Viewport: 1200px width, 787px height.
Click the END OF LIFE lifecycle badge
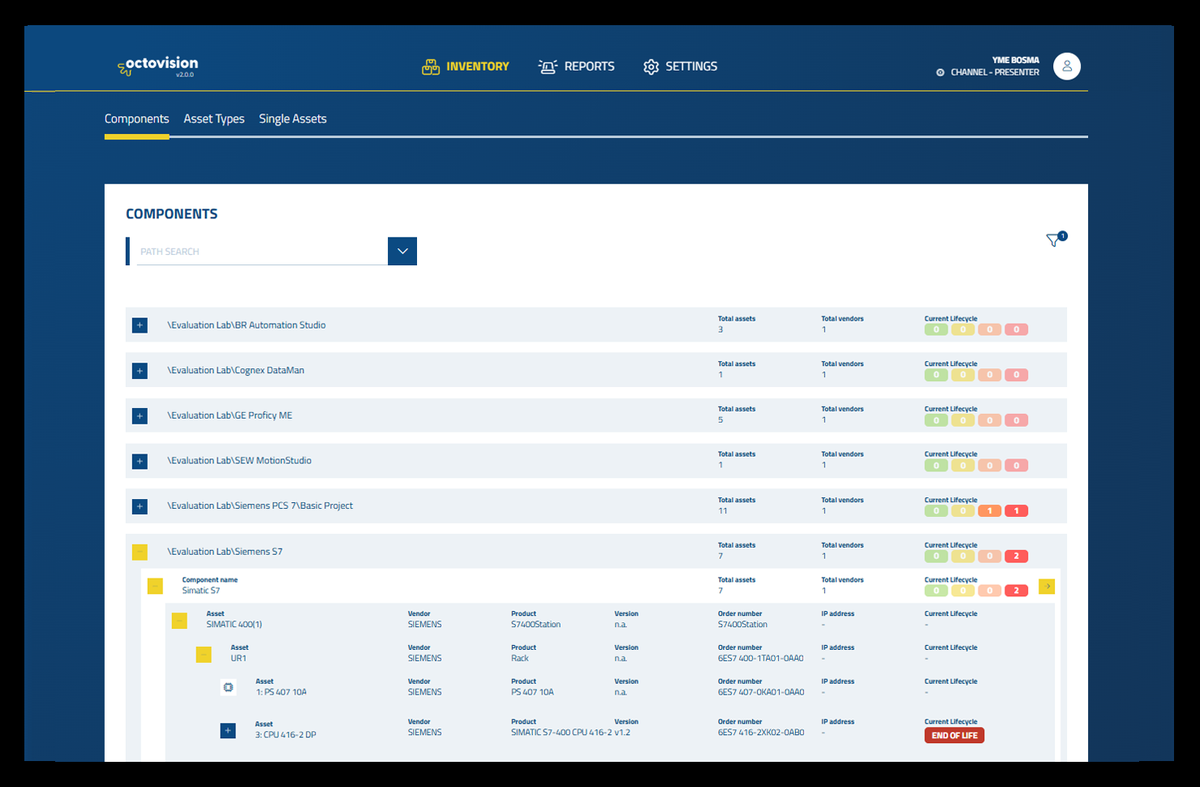point(953,735)
